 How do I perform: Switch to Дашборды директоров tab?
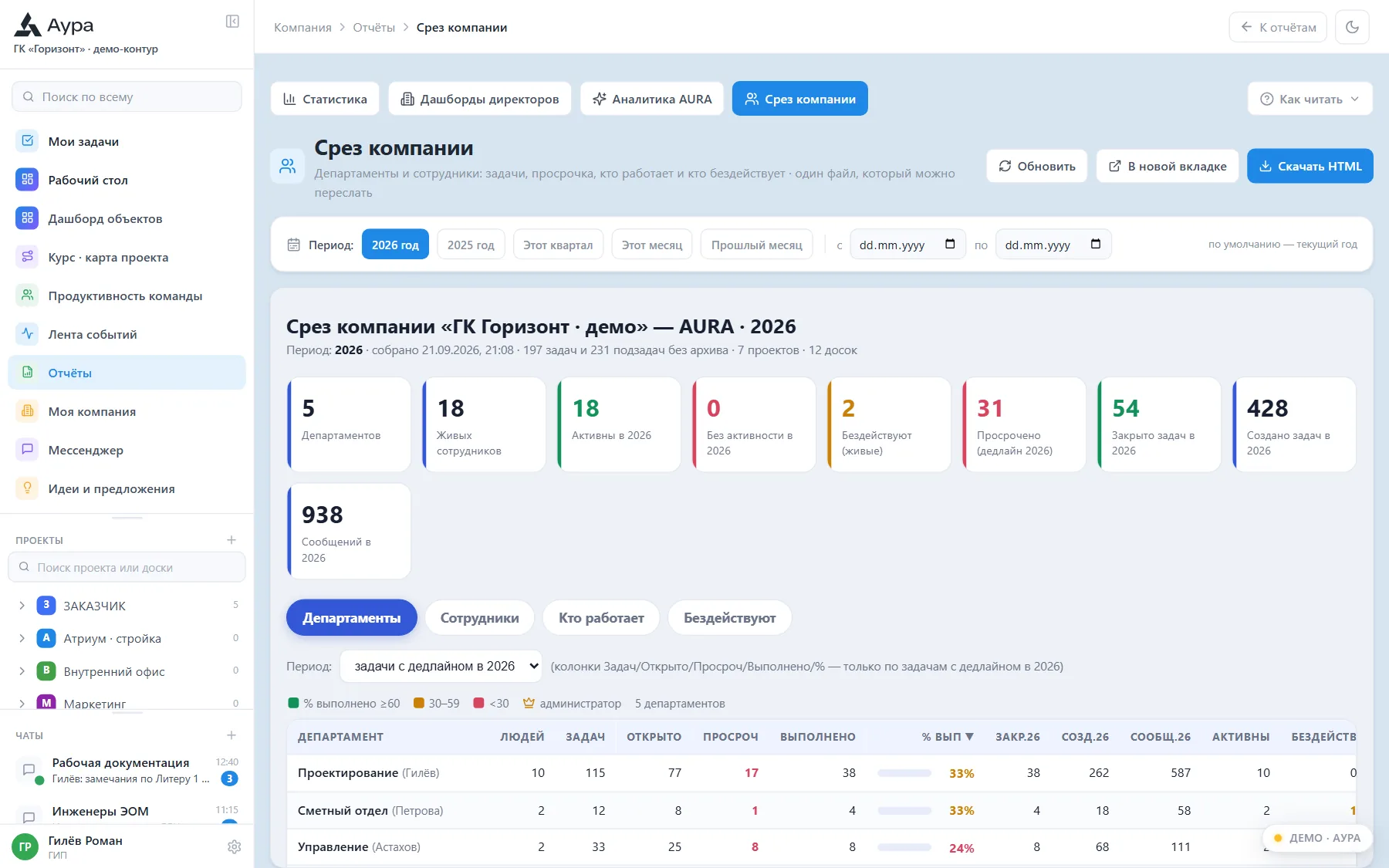(479, 99)
